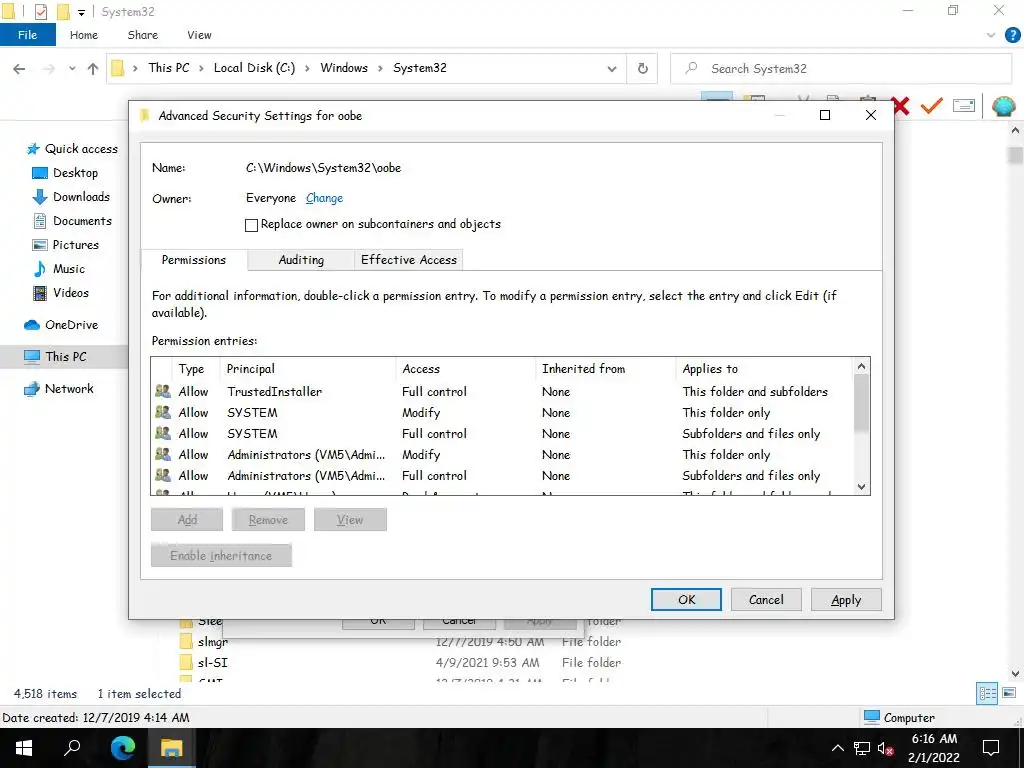This screenshot has width=1024, height=768.
Task: Switch to the Effective Access tab
Action: point(409,260)
